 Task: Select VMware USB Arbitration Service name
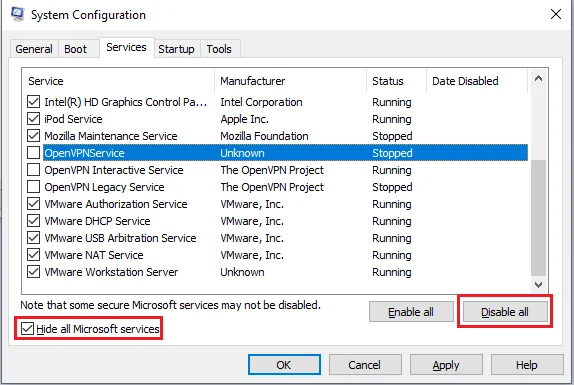point(120,238)
